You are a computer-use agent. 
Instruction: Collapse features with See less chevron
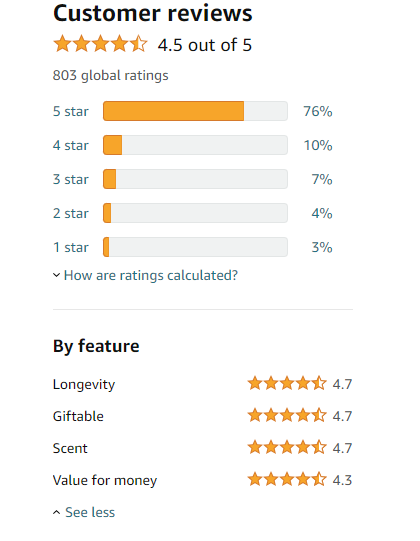[57, 512]
